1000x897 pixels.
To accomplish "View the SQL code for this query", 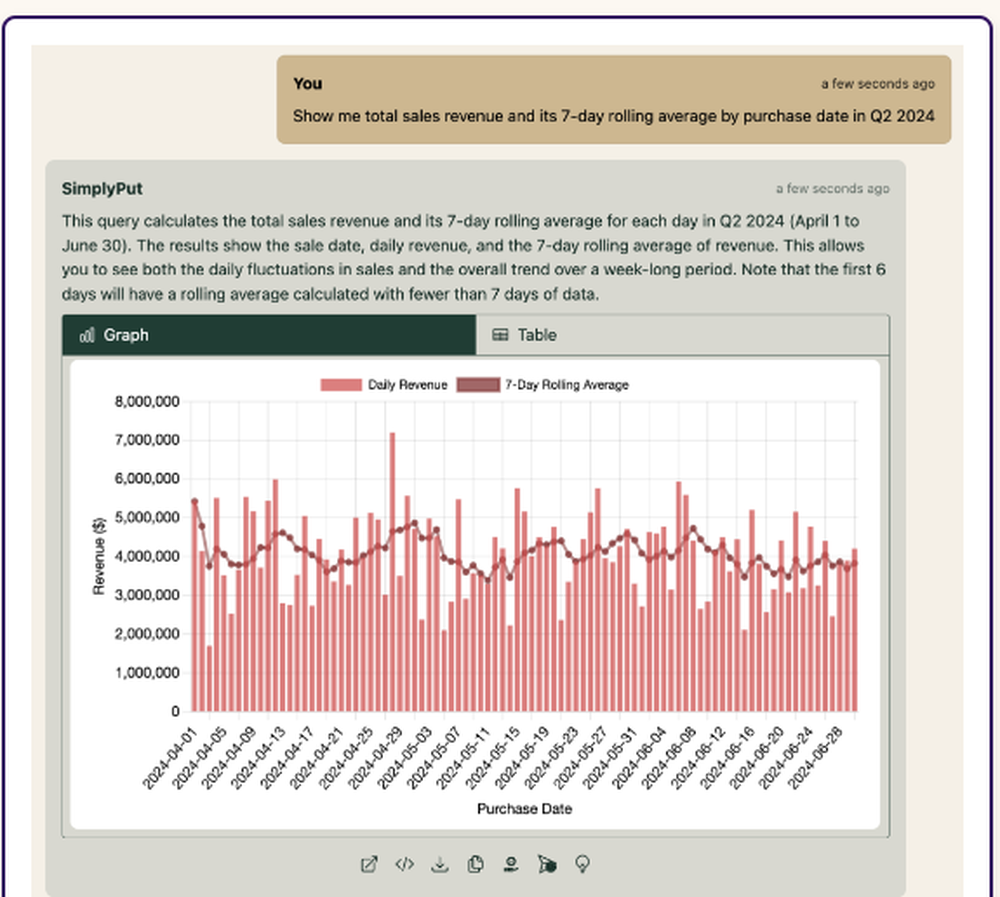I will click(x=404, y=864).
